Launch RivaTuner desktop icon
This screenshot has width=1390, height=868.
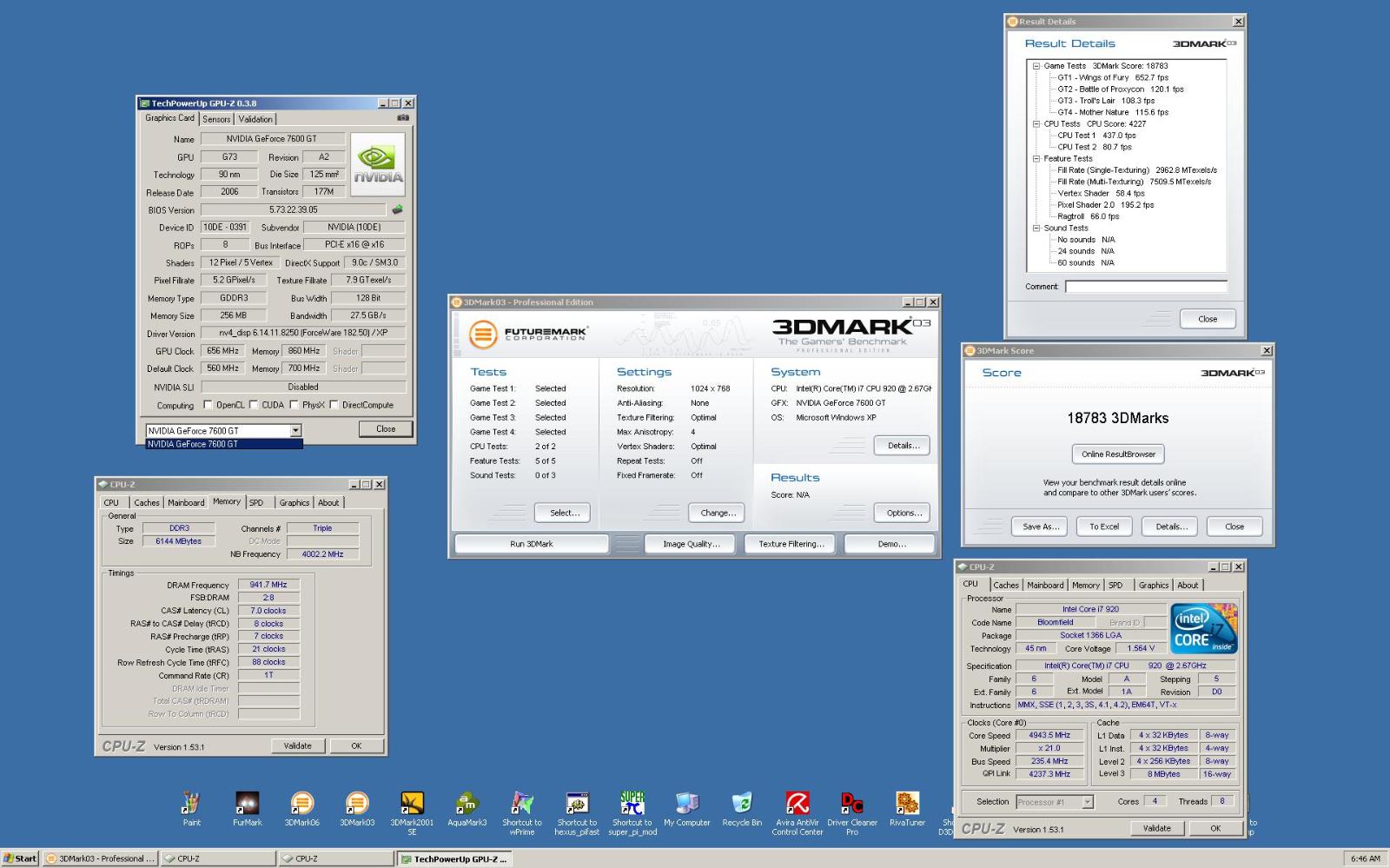pos(907,803)
